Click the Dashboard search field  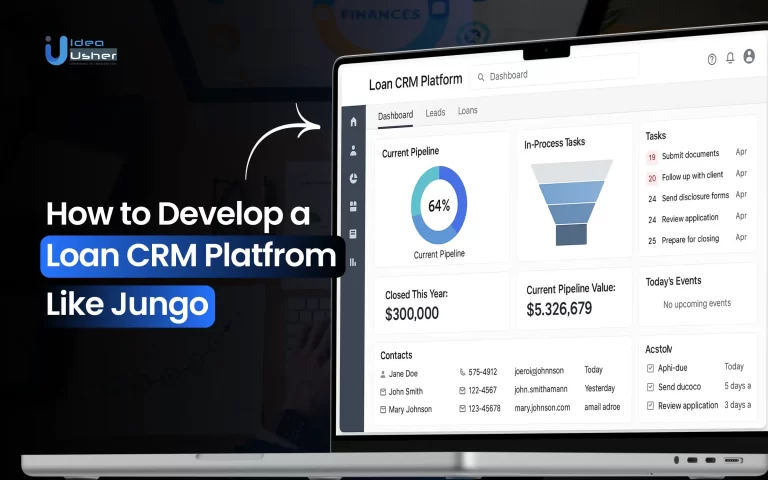[x=555, y=73]
